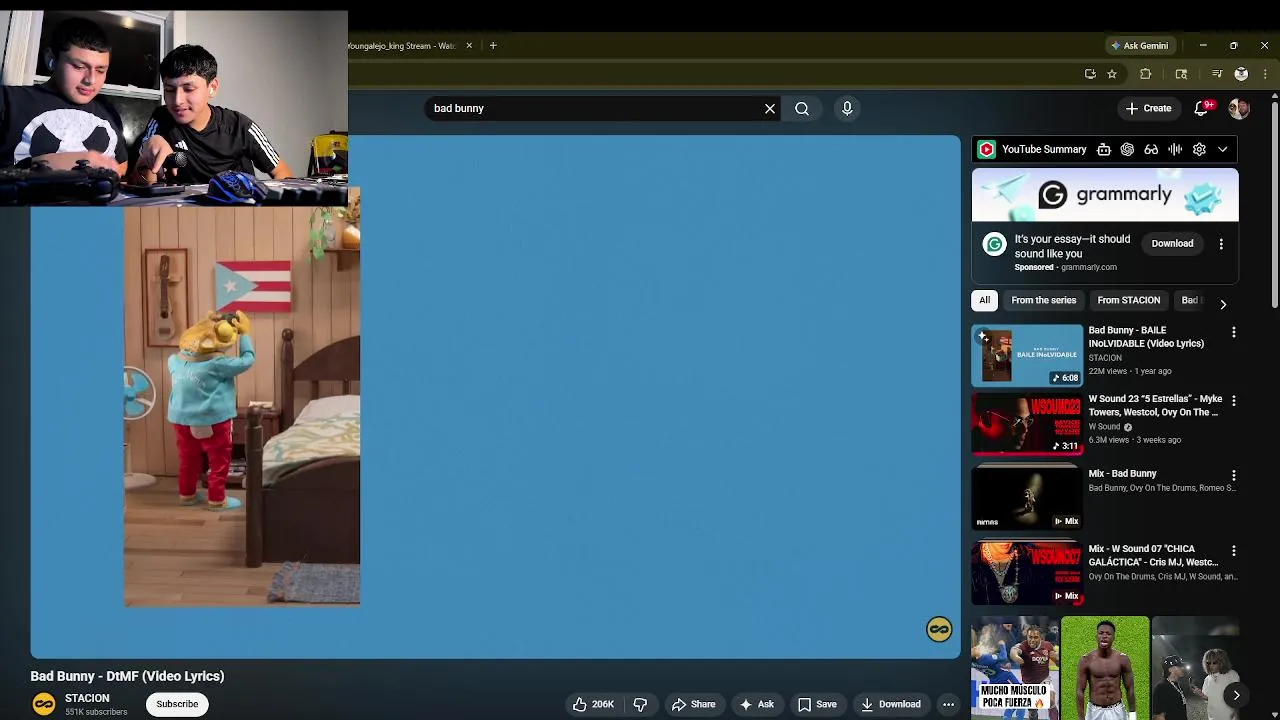The image size is (1280, 720).
Task: Click the video player area
Action: pyautogui.click(x=495, y=396)
